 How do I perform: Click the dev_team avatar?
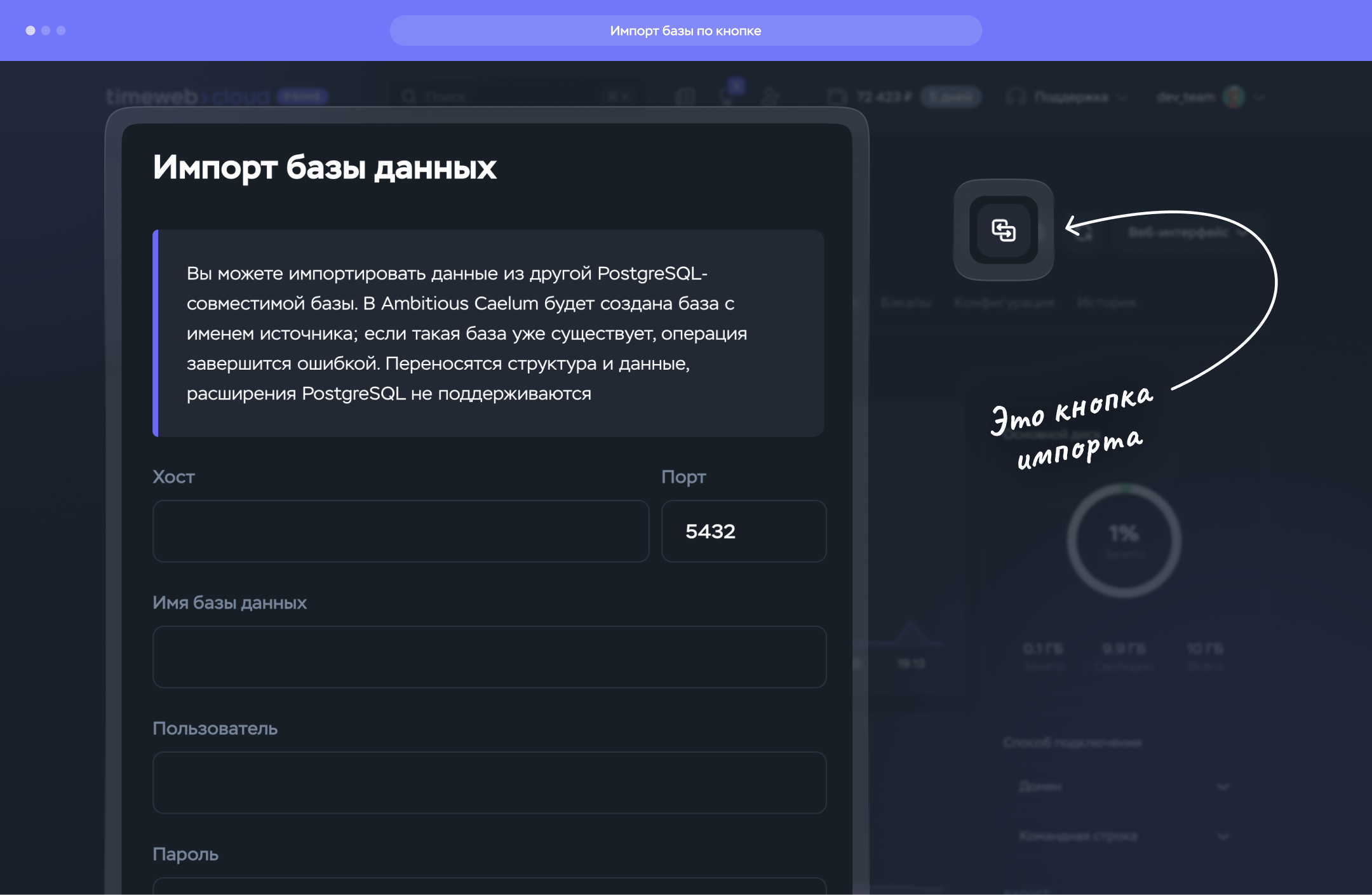[x=1234, y=97]
